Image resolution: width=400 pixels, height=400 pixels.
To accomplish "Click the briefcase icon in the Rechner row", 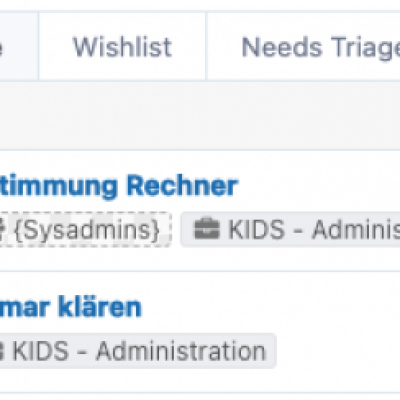I will 207,229.
